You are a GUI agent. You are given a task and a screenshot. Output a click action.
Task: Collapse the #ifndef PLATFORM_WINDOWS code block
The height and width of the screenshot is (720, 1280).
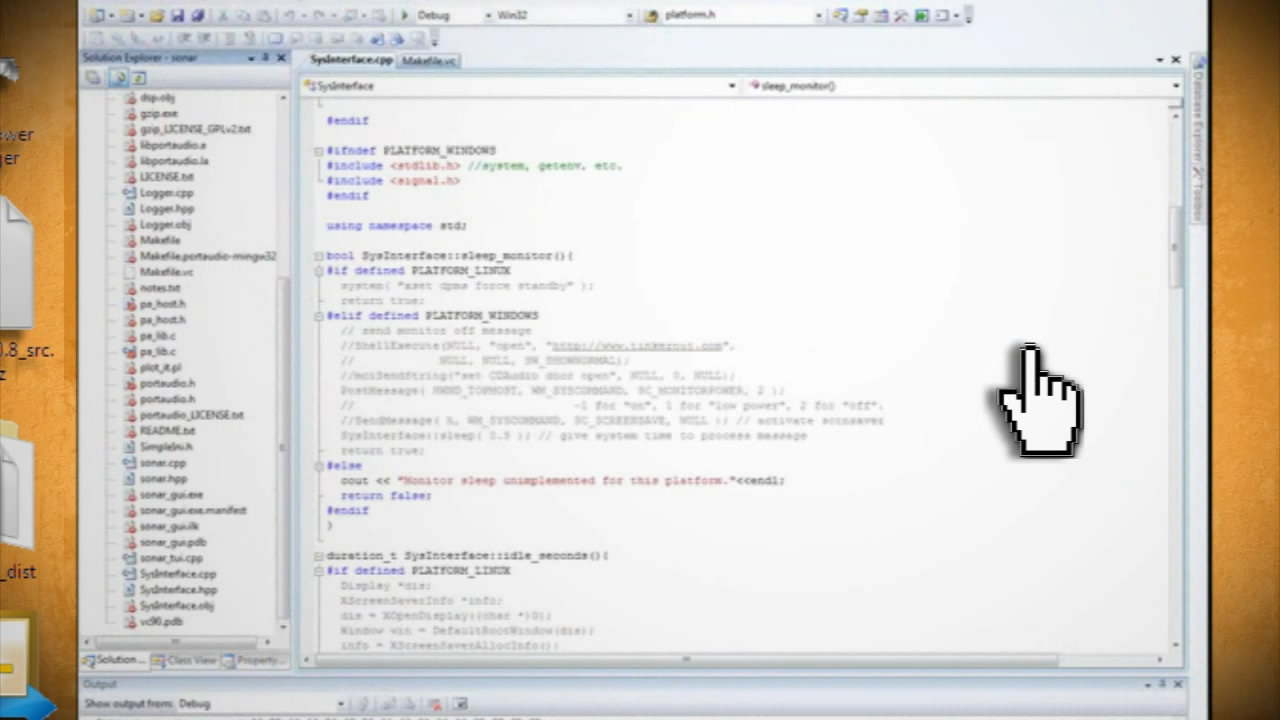point(319,151)
